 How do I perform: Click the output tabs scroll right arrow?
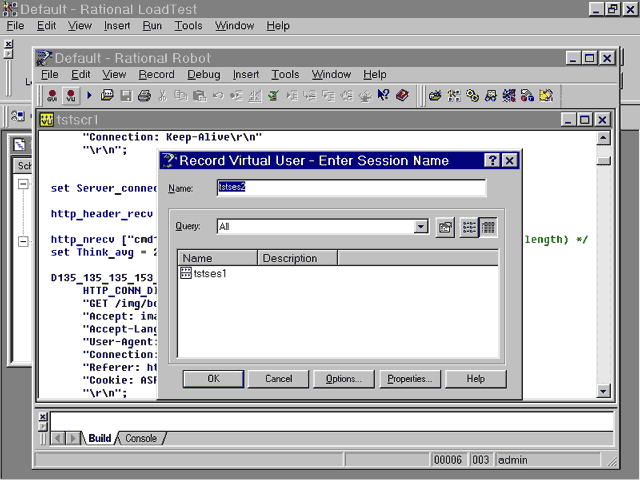[73, 438]
